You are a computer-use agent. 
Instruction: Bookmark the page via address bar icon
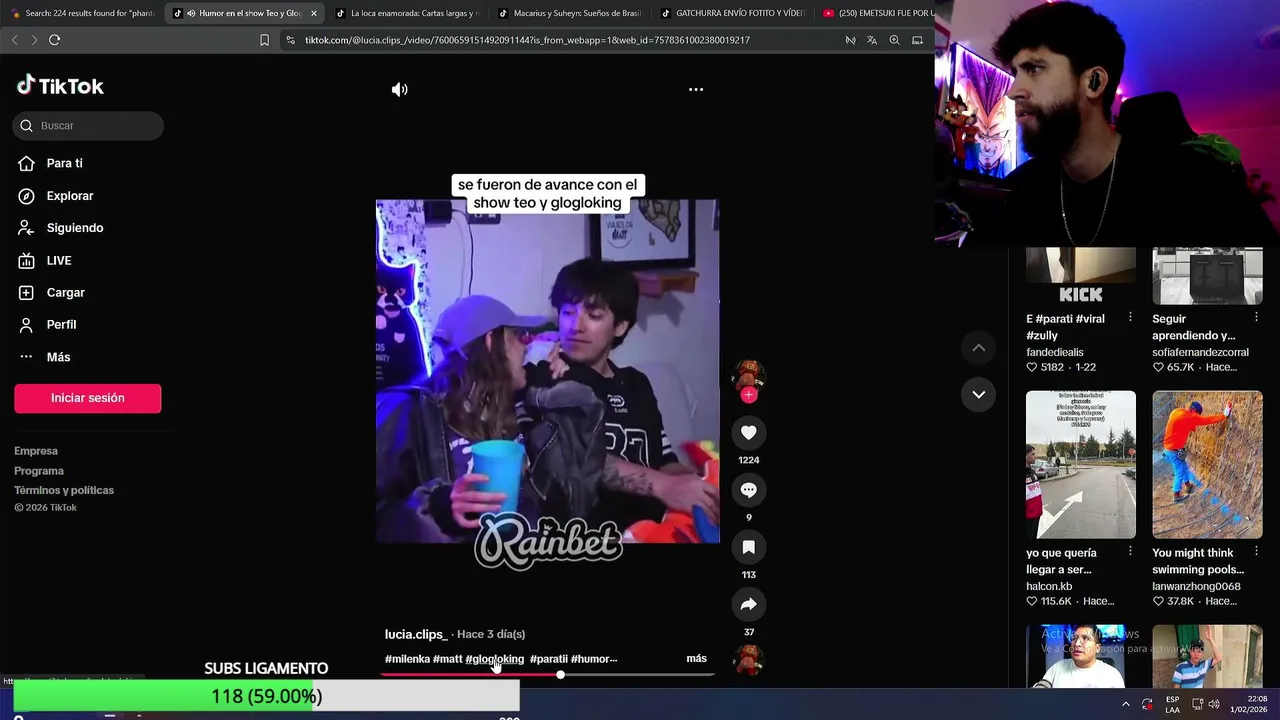pyautogui.click(x=264, y=40)
